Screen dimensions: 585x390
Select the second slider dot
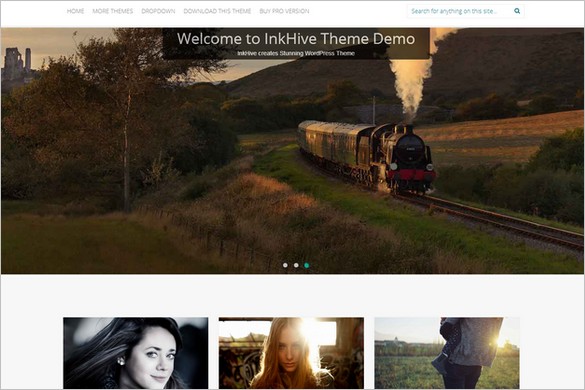click(296, 265)
